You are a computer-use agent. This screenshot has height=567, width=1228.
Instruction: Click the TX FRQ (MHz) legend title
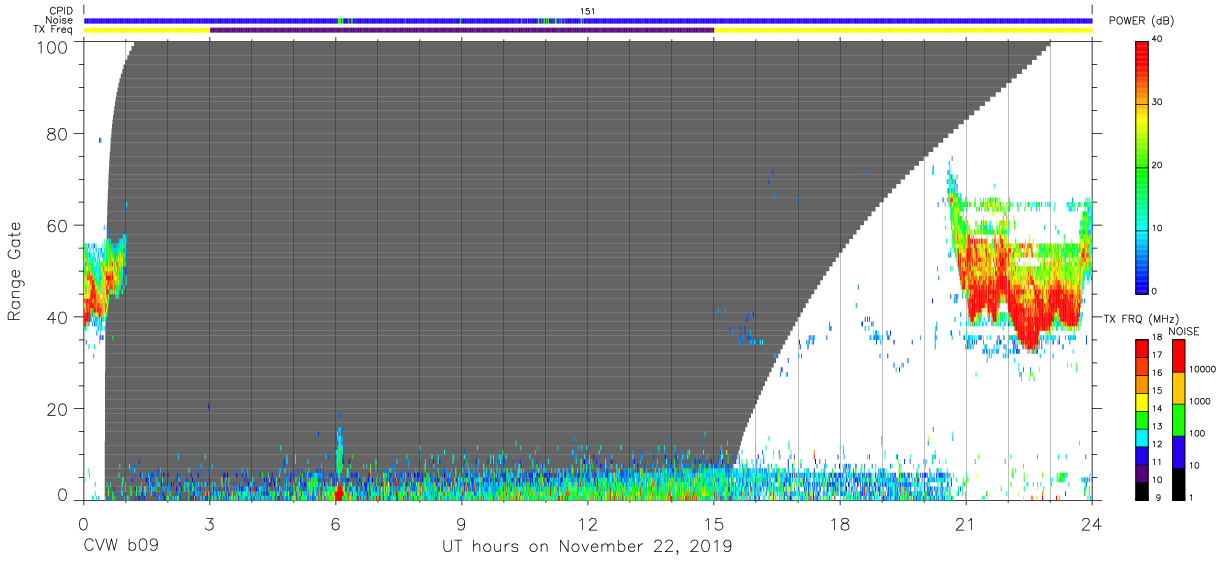tap(1141, 317)
